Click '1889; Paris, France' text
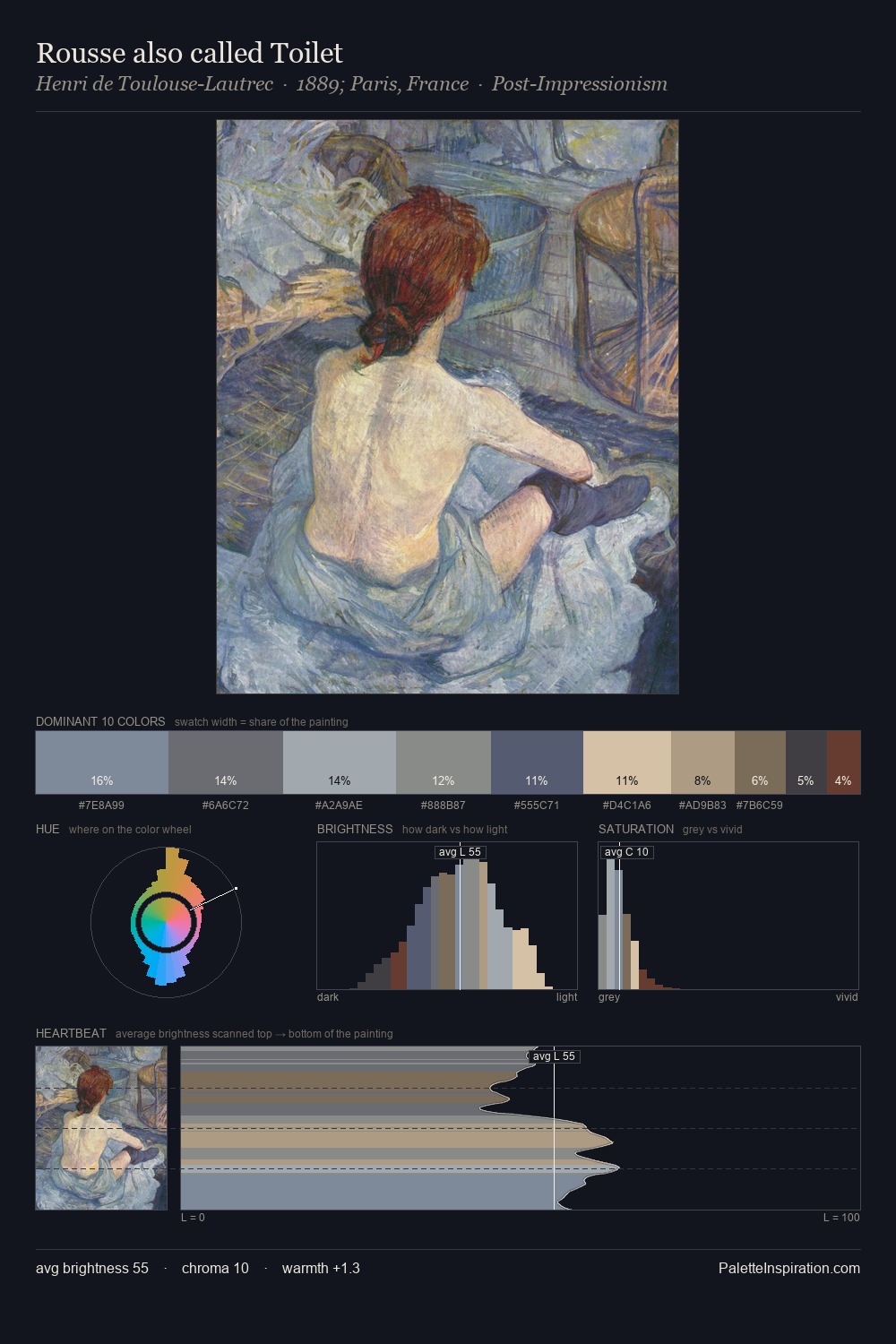Screen dimensions: 896x1344 point(383,84)
